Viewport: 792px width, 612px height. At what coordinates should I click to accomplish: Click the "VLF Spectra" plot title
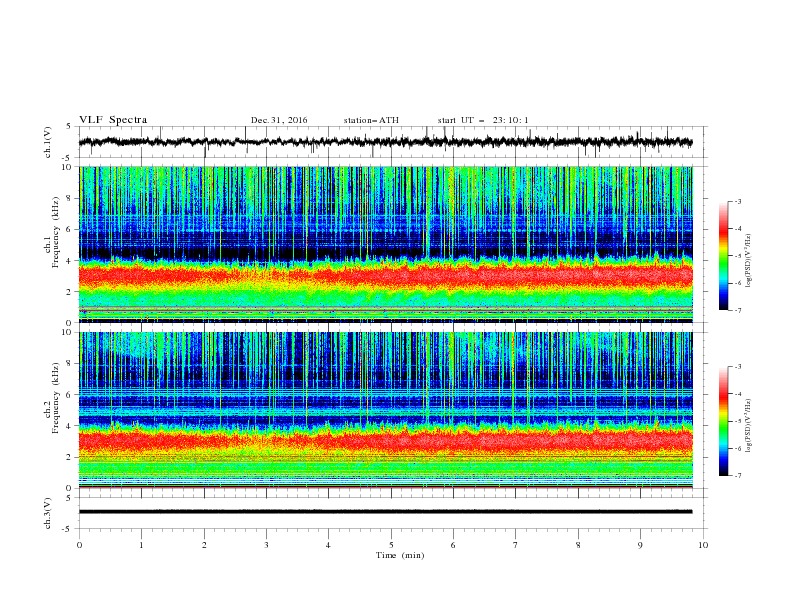(113, 120)
